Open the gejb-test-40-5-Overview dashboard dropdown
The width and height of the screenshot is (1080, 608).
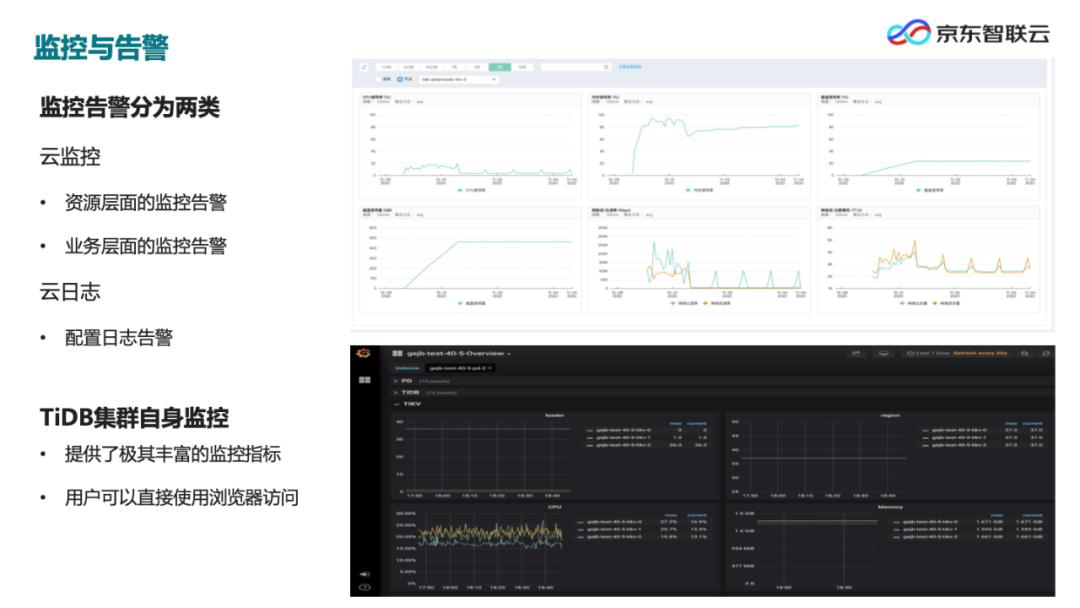459,353
